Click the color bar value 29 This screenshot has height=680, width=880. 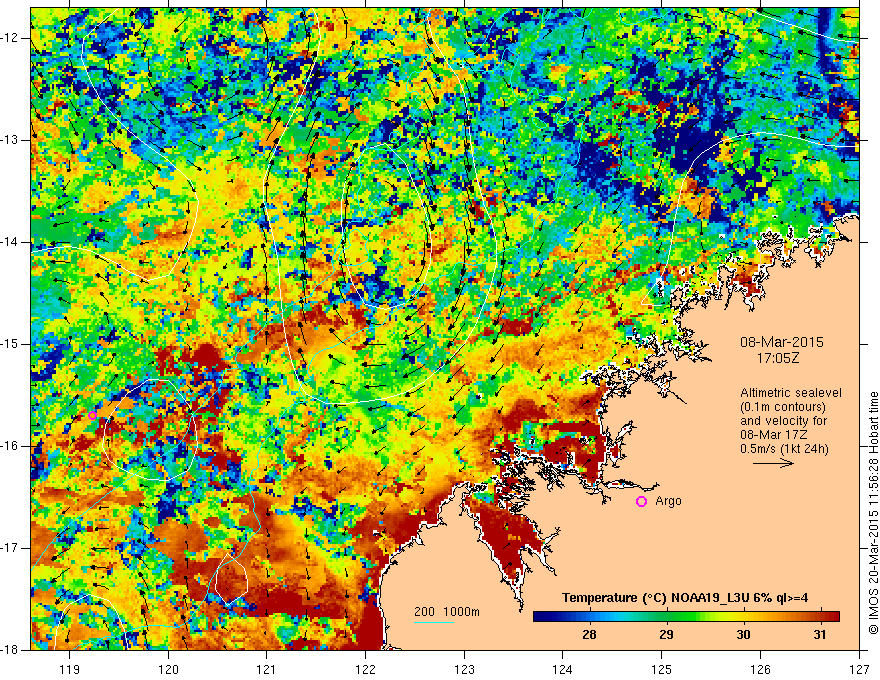[666, 635]
